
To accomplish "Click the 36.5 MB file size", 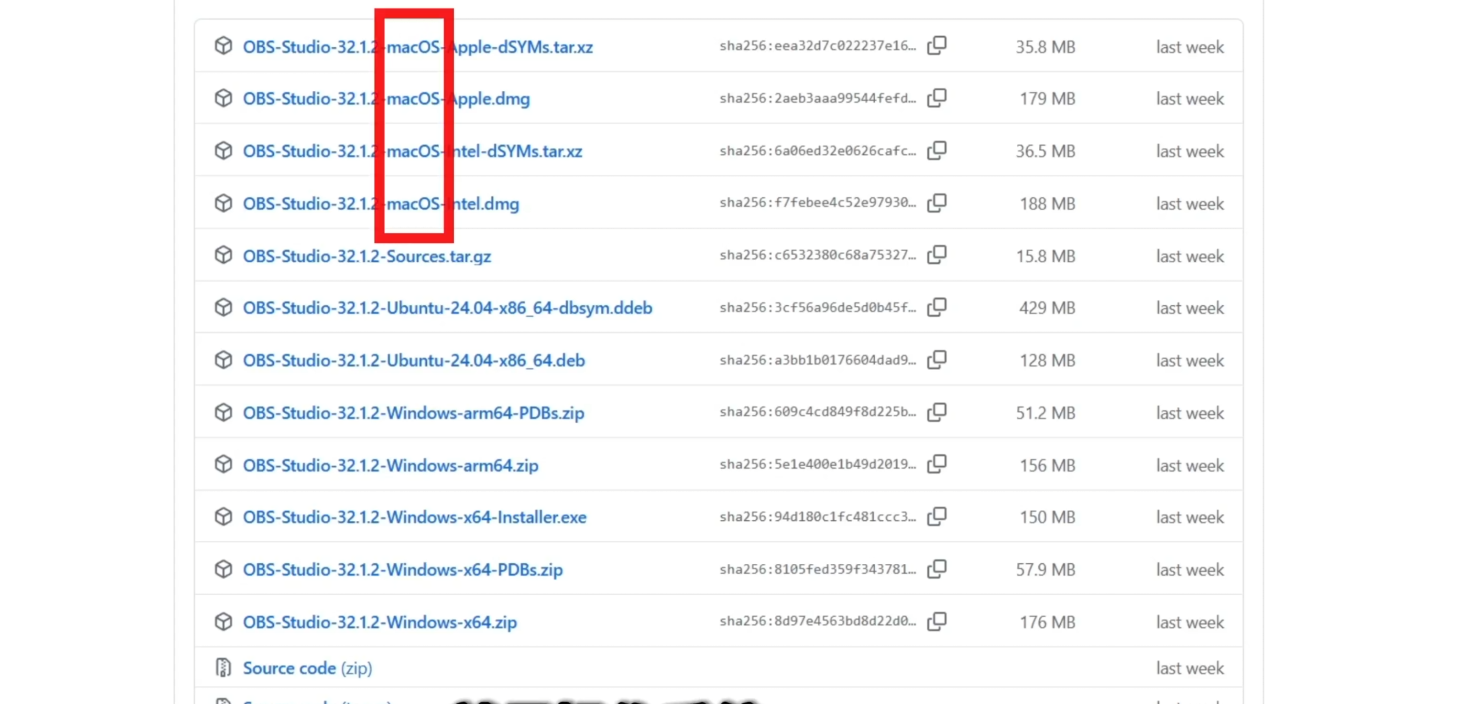I will click(1046, 152).
